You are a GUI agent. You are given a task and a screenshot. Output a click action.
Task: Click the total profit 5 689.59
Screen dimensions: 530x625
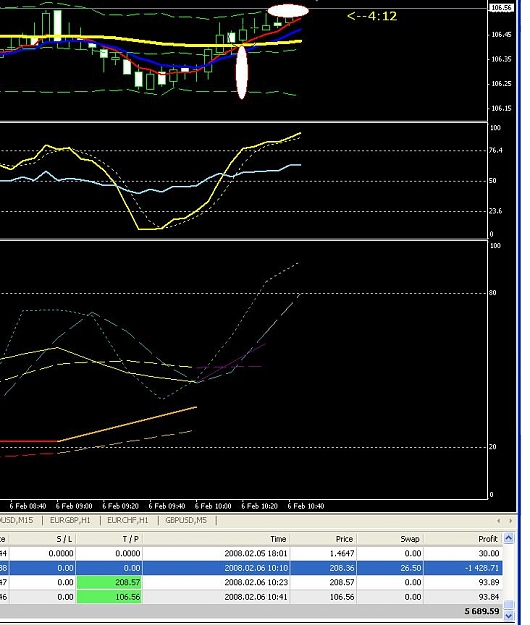[482, 611]
